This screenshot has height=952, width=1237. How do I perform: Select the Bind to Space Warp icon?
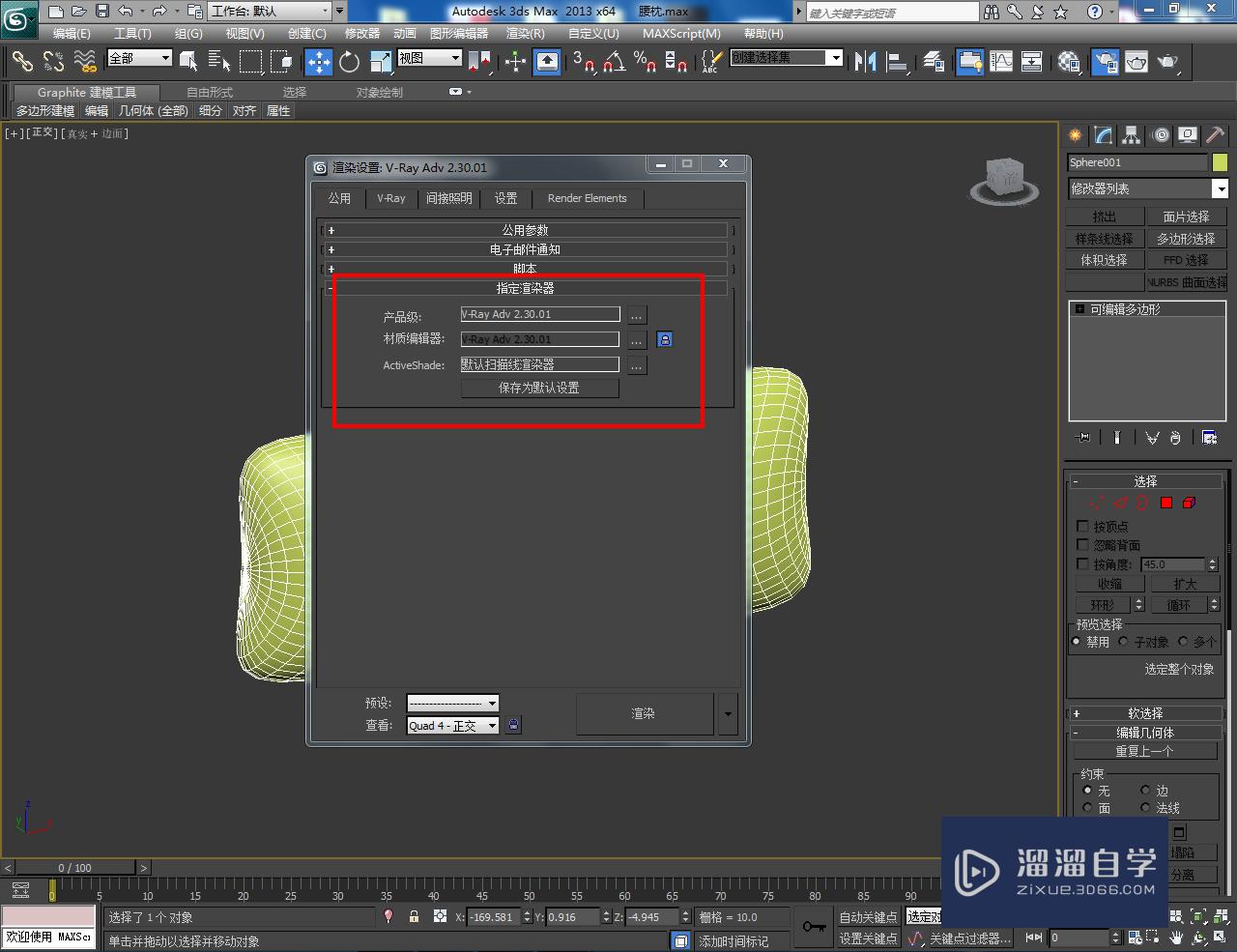click(85, 62)
